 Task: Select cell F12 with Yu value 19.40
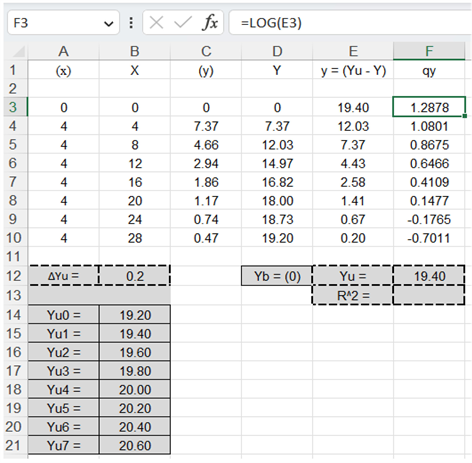[x=429, y=276]
